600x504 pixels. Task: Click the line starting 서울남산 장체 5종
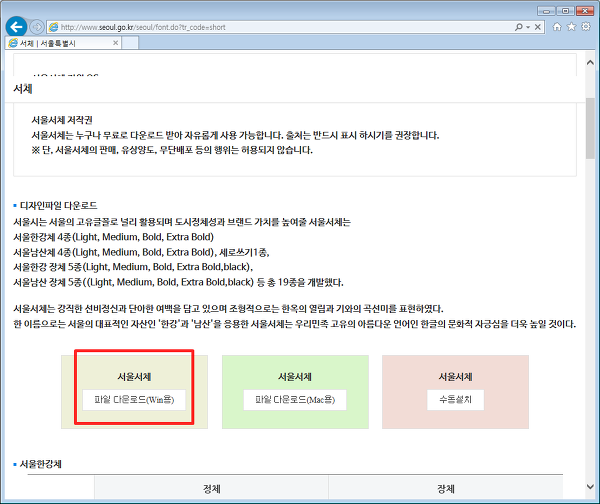coord(178,282)
